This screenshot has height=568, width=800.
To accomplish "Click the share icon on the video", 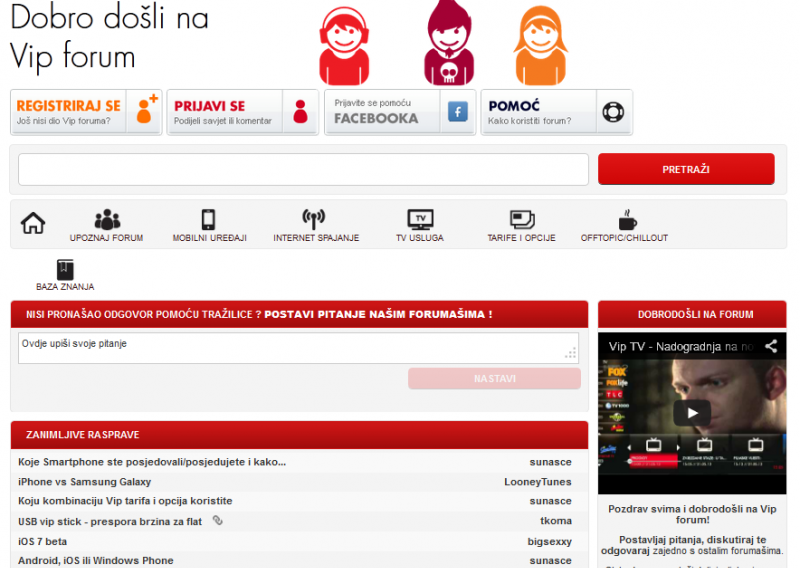I will tap(771, 346).
